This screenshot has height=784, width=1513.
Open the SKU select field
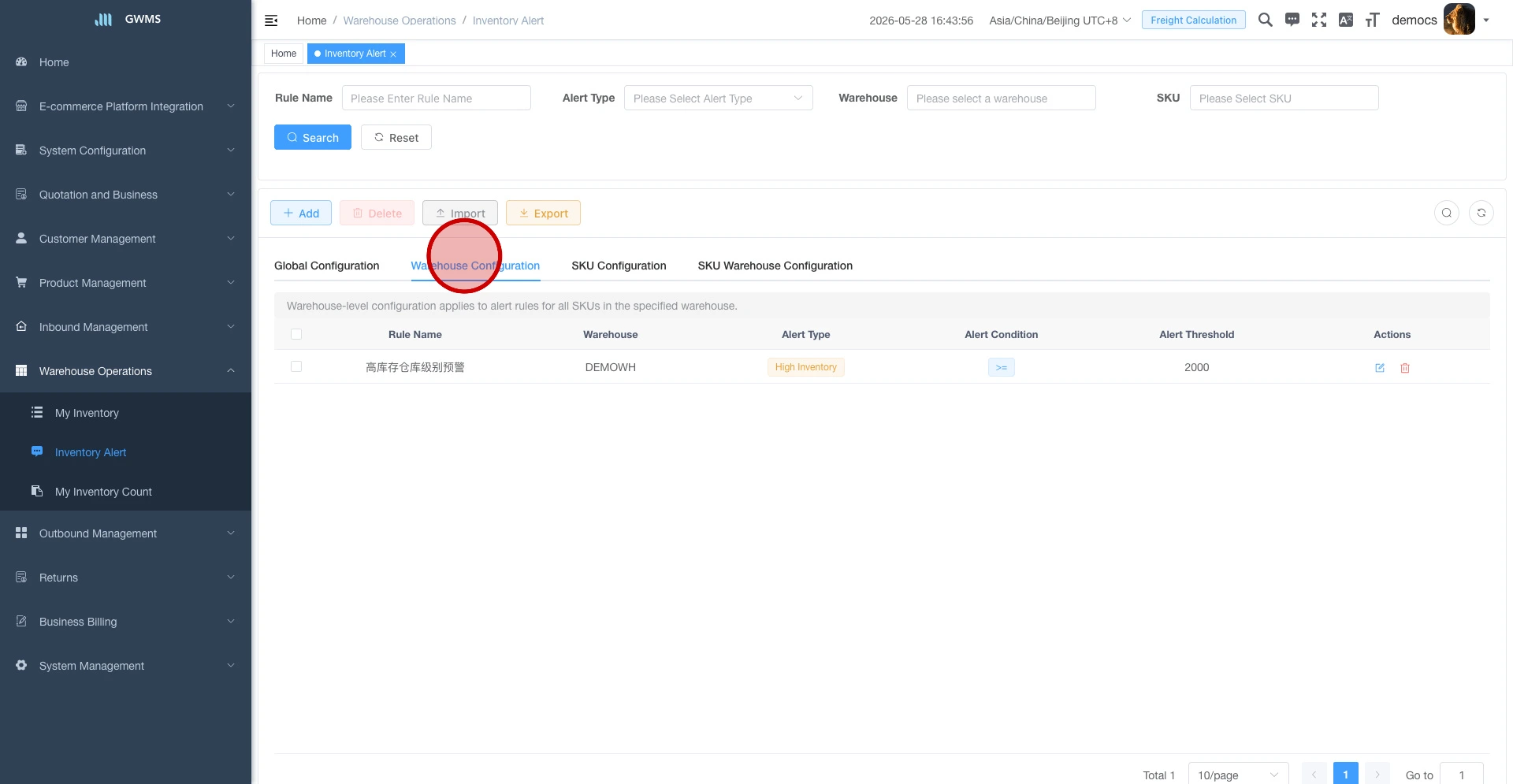pyautogui.click(x=1284, y=98)
